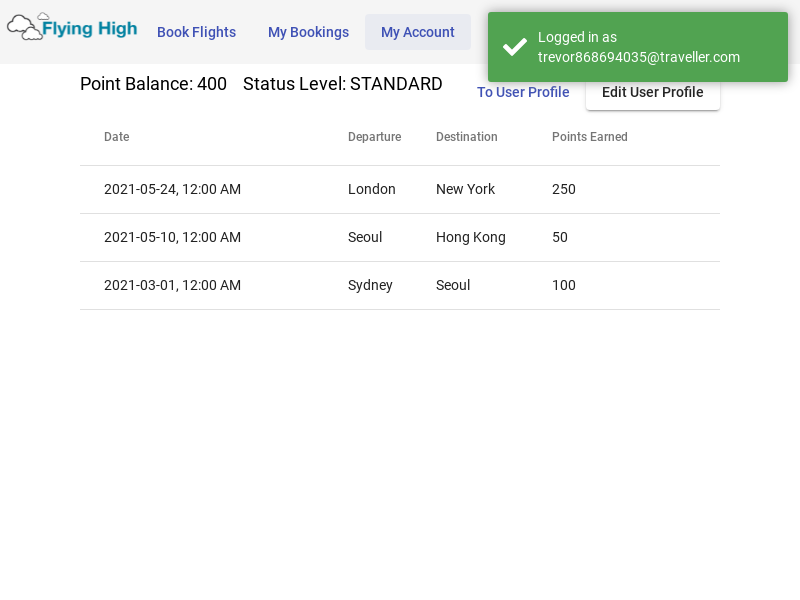Click Seoul in the destination column
Viewport: 800px width, 600px height.
click(453, 285)
